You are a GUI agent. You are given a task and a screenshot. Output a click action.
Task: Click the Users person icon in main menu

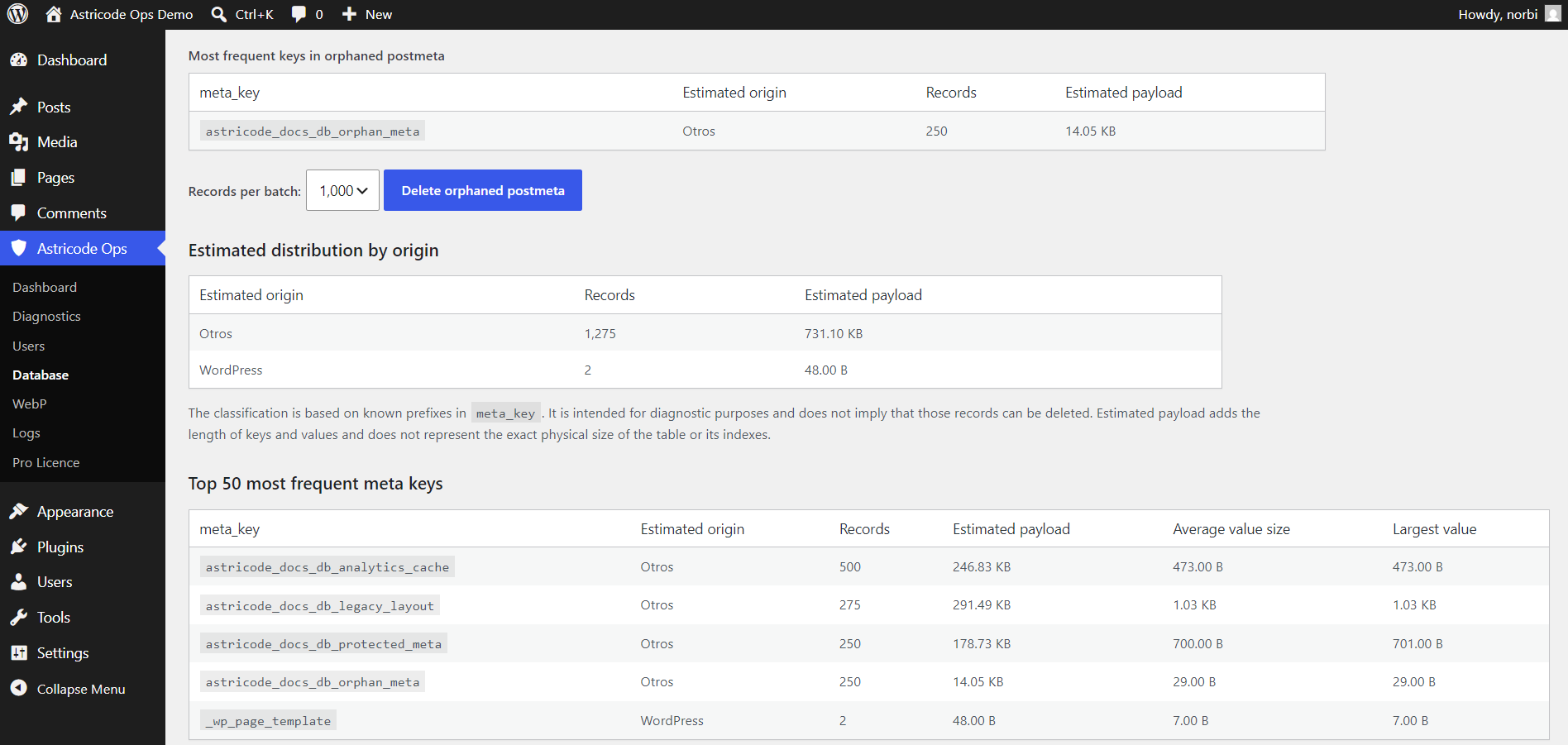(x=18, y=582)
